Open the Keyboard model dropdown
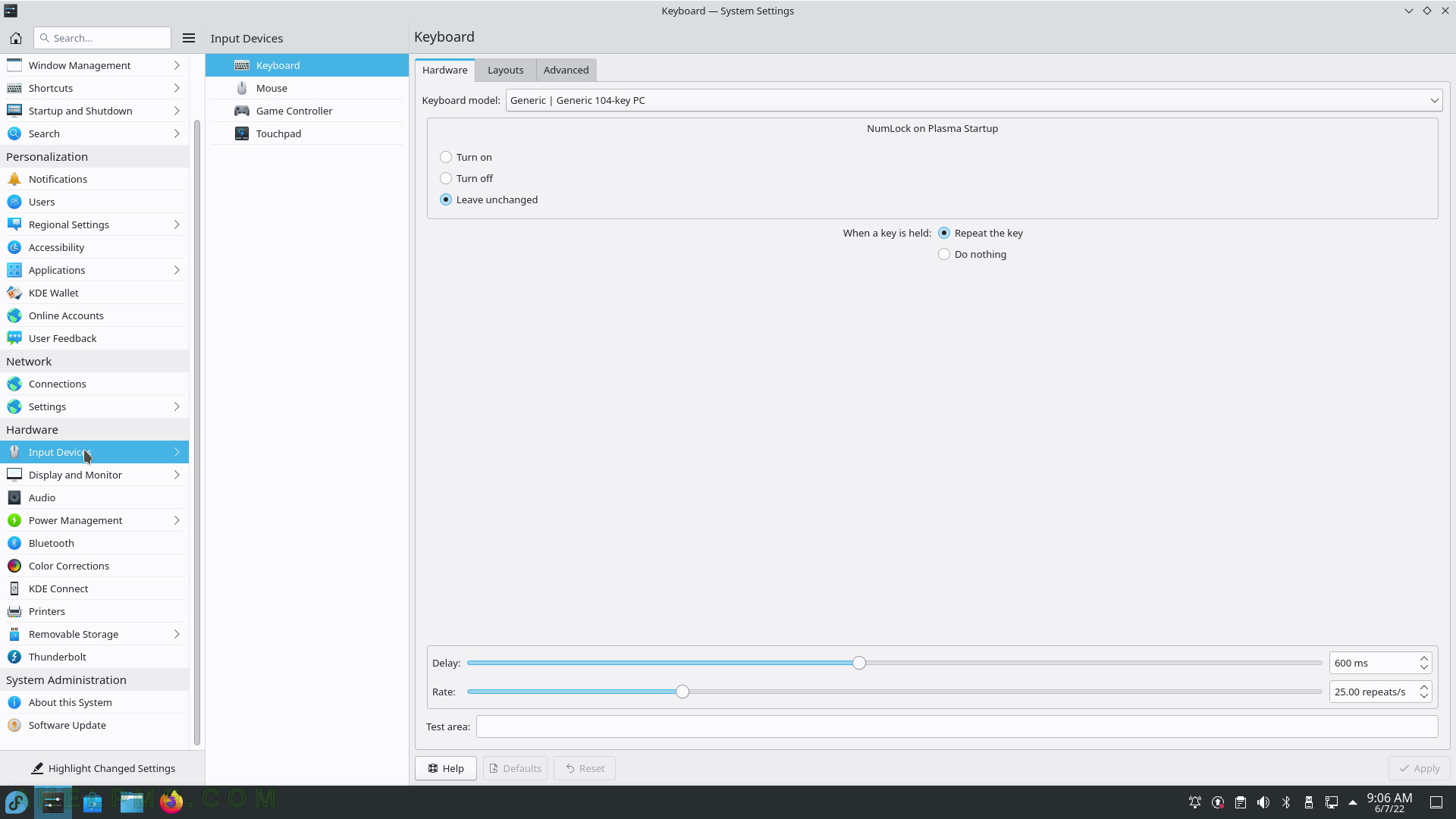The height and width of the screenshot is (819, 1456). (974, 100)
